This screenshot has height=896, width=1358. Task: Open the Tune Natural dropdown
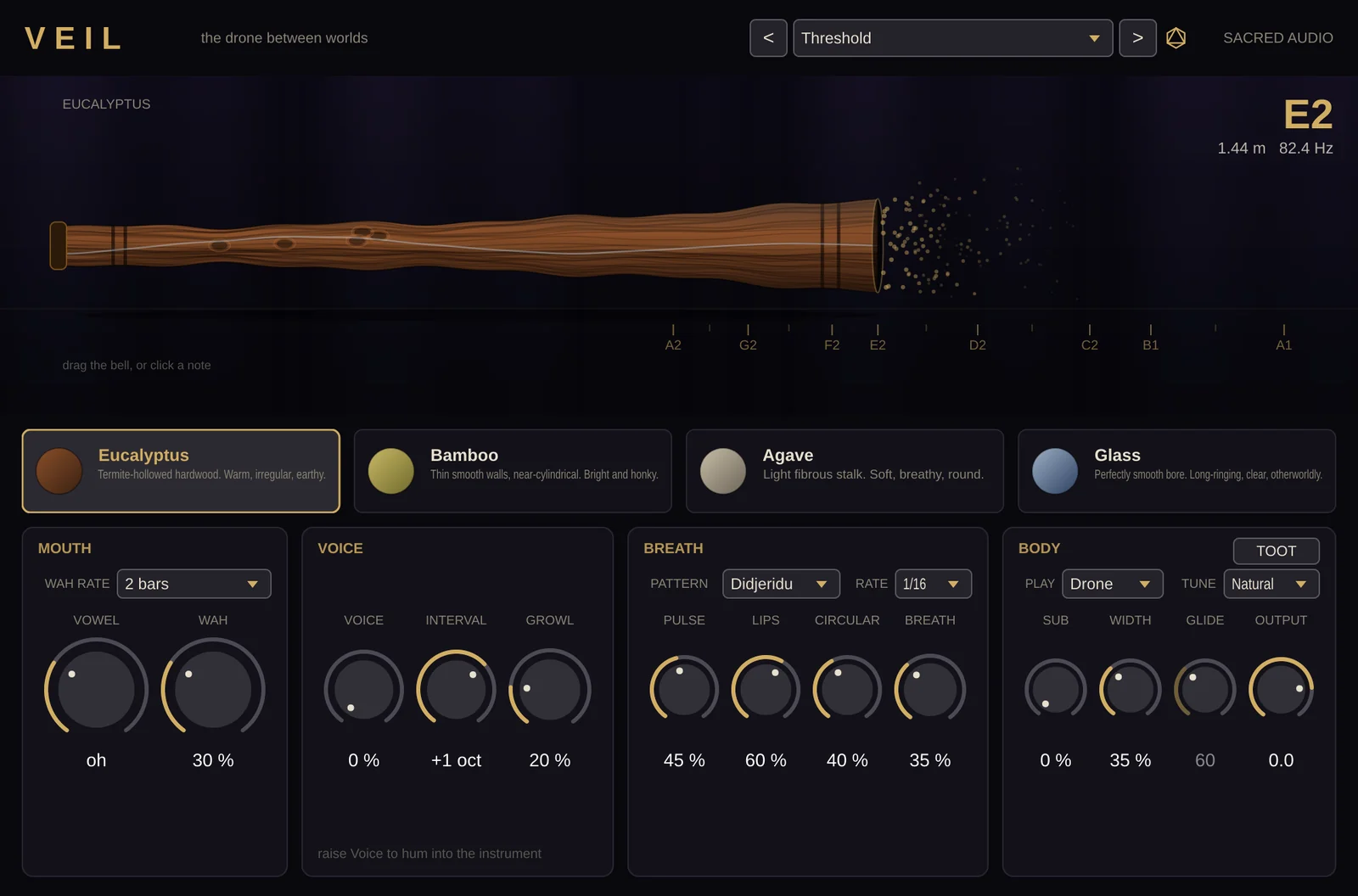pyautogui.click(x=1271, y=584)
